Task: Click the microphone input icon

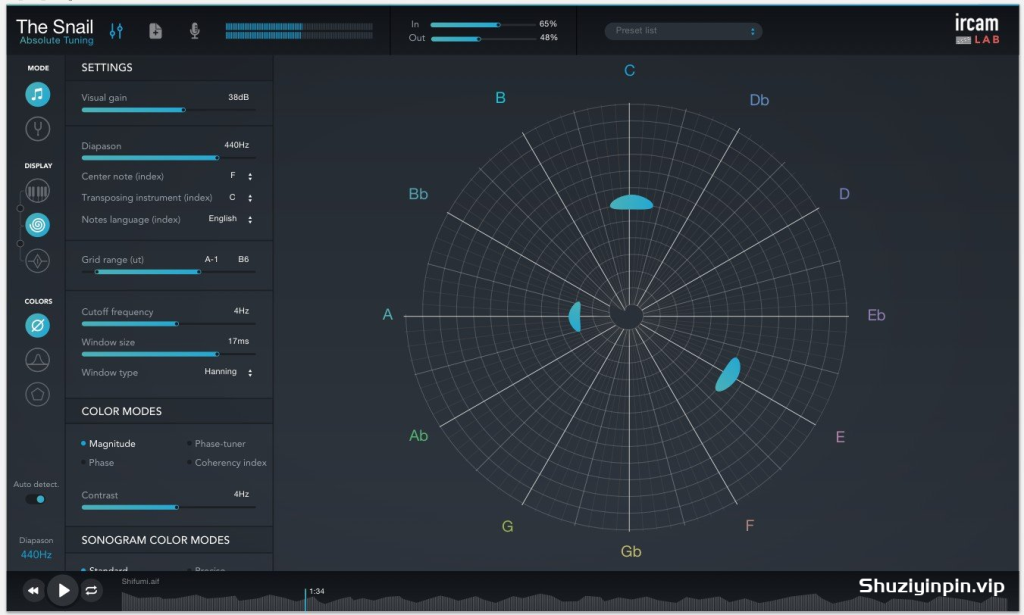Action: 195,31
